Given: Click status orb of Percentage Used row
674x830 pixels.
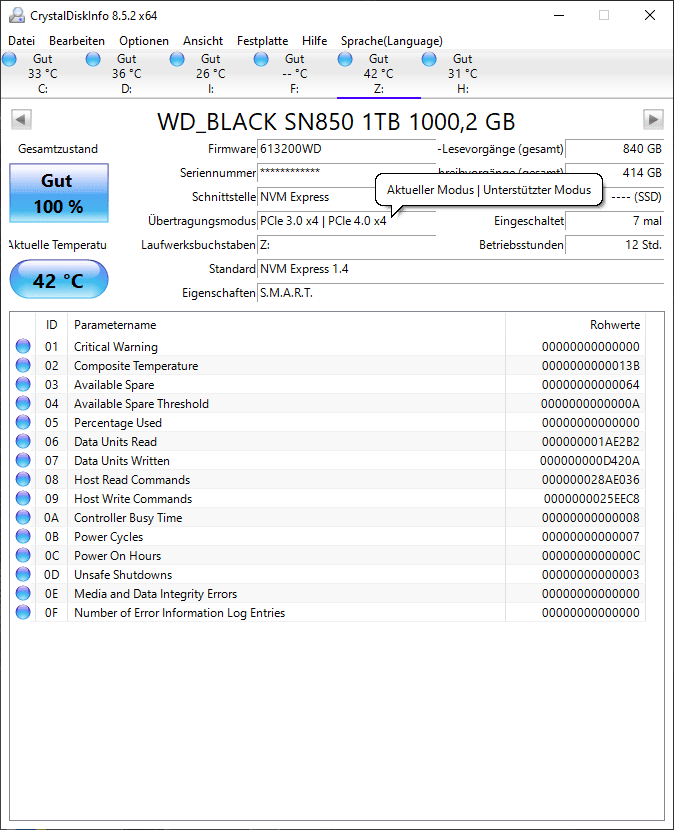Looking at the screenshot, I should [x=23, y=422].
